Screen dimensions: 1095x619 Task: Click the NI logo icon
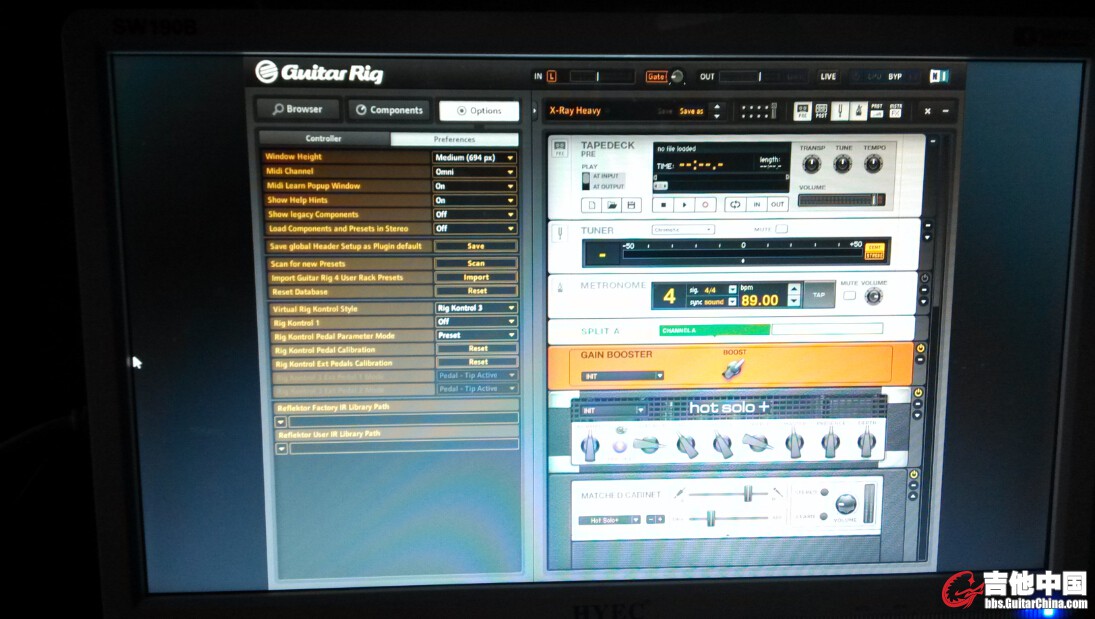click(939, 76)
